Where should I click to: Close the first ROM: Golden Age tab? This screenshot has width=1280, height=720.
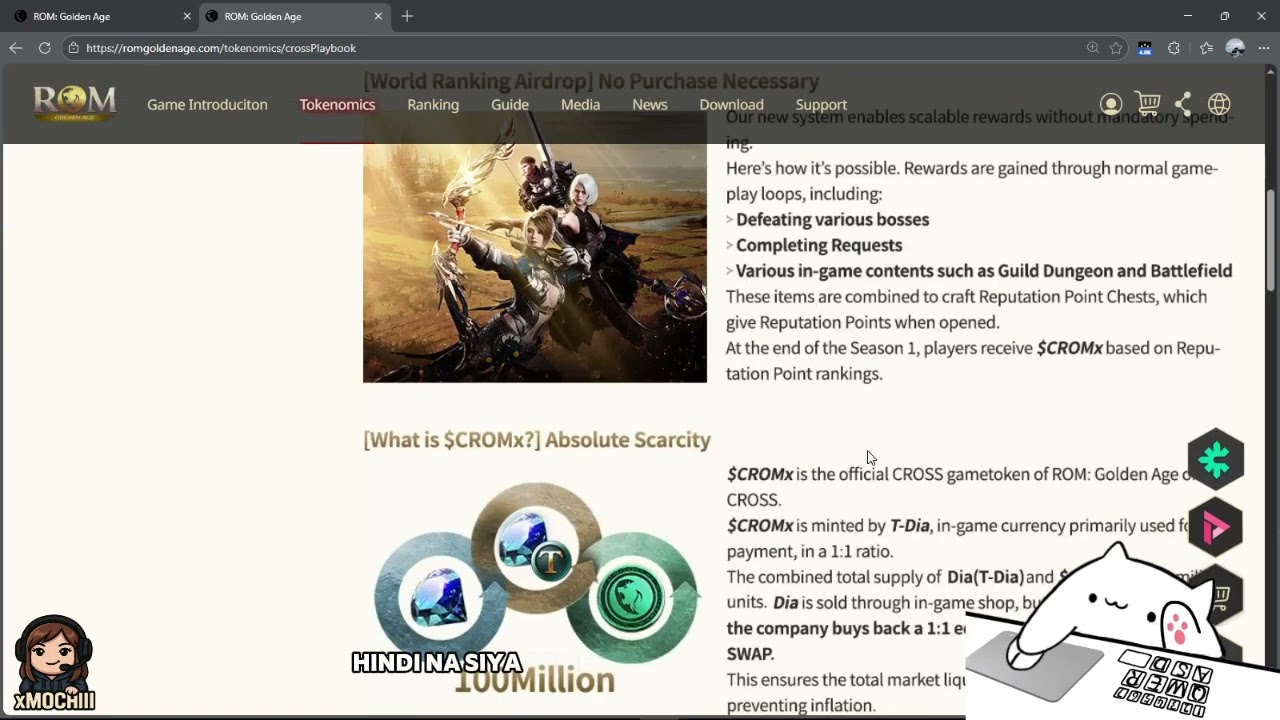(186, 16)
